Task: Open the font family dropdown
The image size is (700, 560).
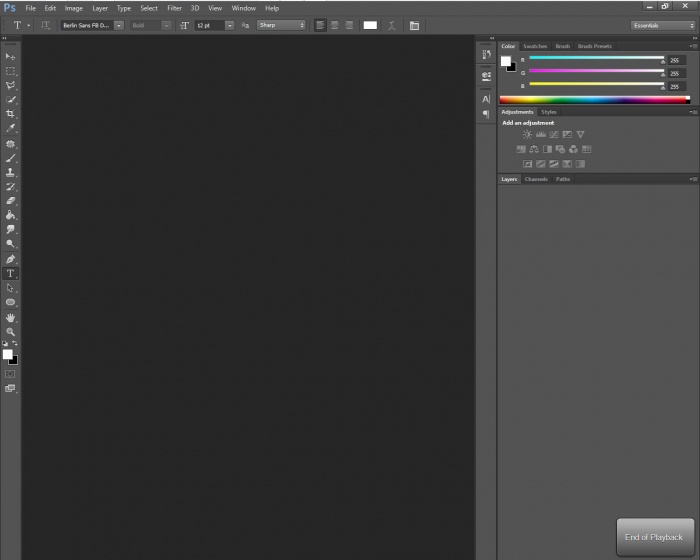Action: click(x=92, y=25)
